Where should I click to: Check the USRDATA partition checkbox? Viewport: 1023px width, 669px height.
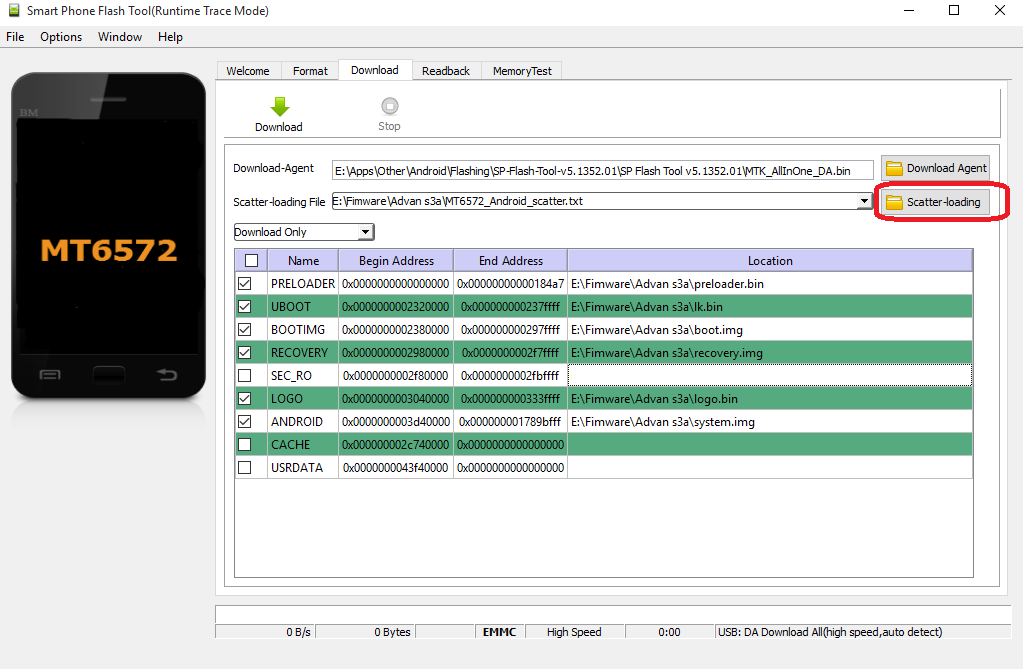pos(245,467)
